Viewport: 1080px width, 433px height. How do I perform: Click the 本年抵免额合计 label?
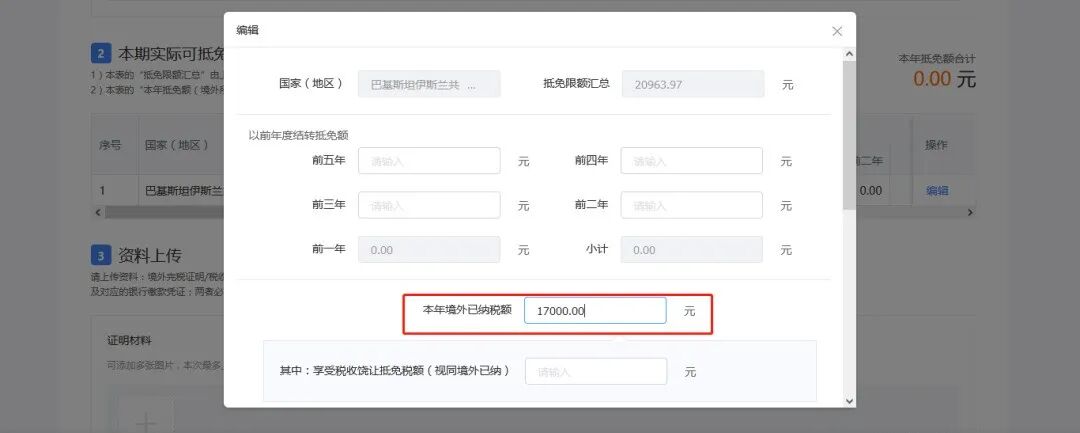pos(937,59)
